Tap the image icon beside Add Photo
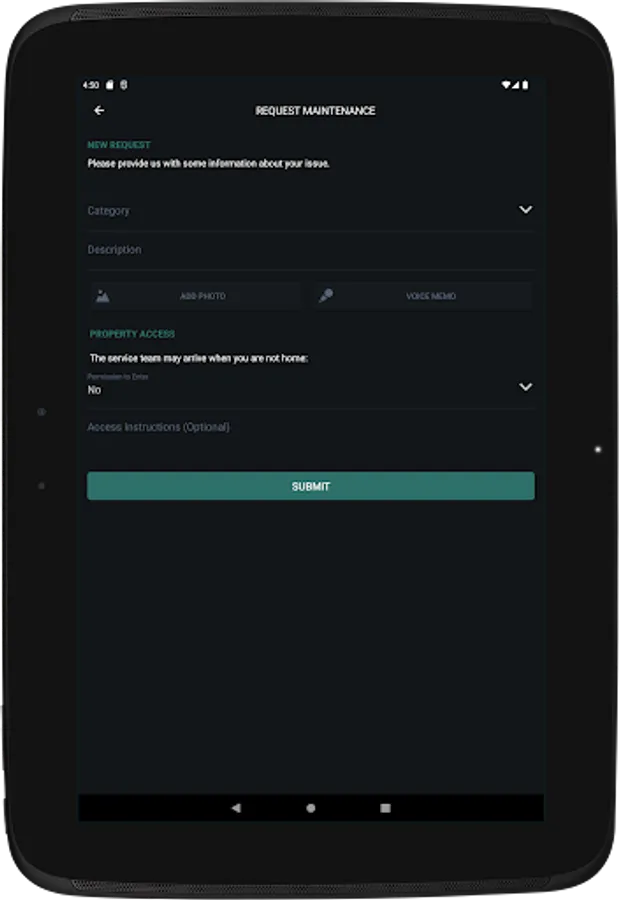This screenshot has width=619, height=900. point(102,296)
